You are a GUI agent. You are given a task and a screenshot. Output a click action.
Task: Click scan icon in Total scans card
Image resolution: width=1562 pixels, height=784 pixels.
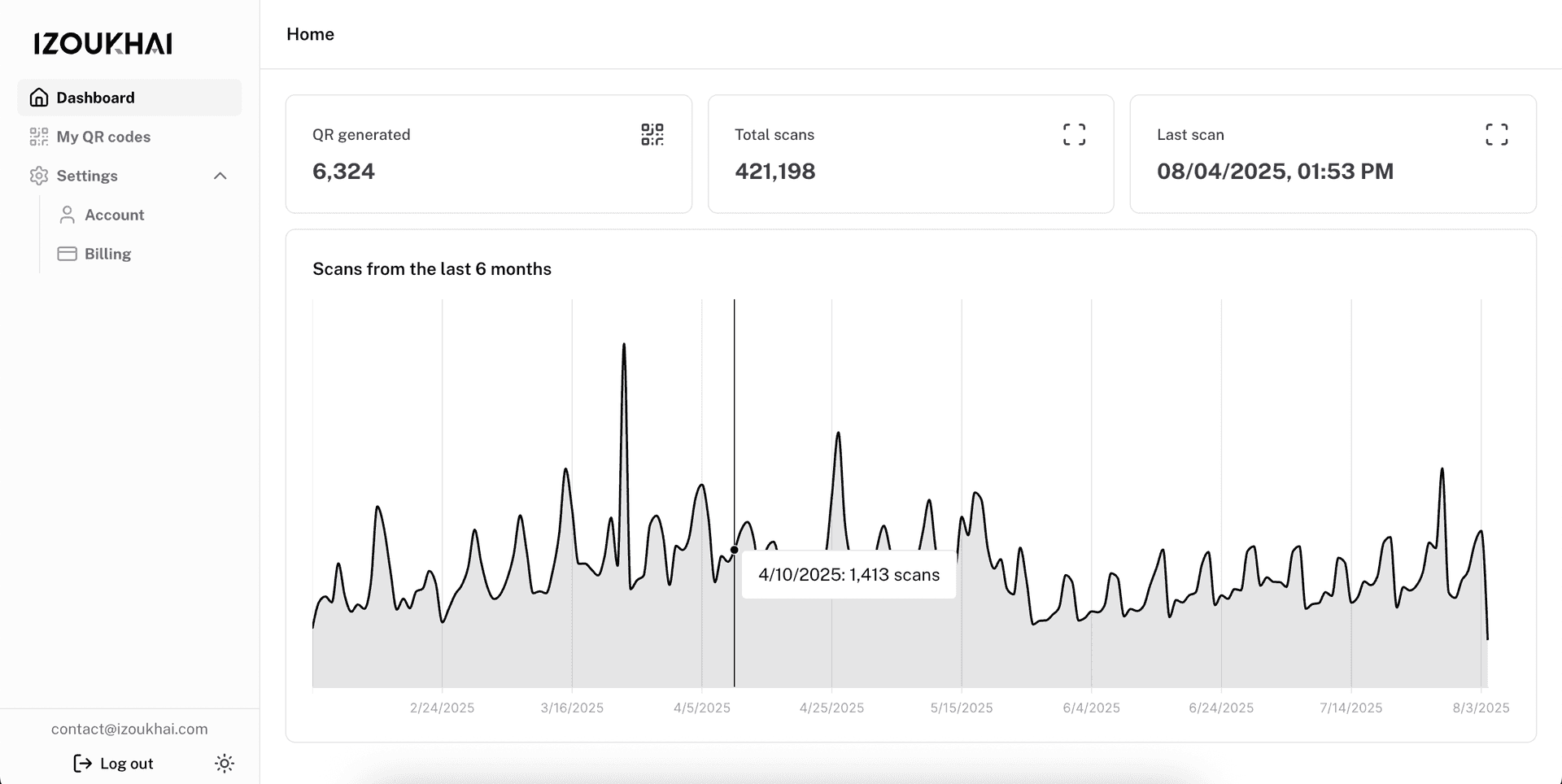(1074, 135)
